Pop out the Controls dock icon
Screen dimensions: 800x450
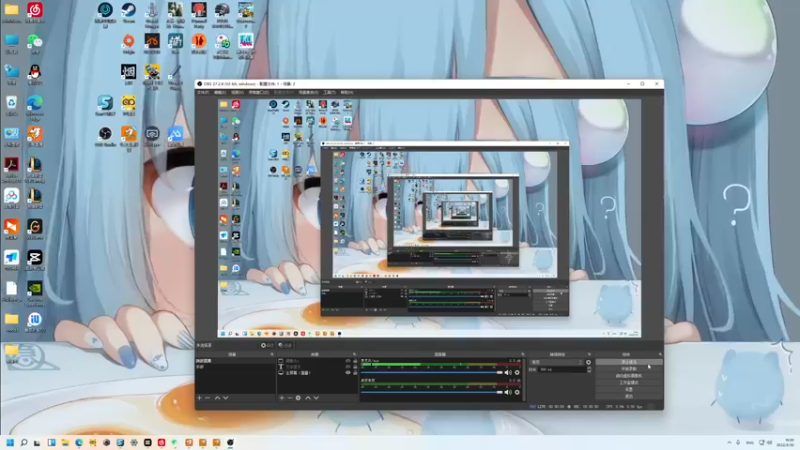(x=660, y=354)
